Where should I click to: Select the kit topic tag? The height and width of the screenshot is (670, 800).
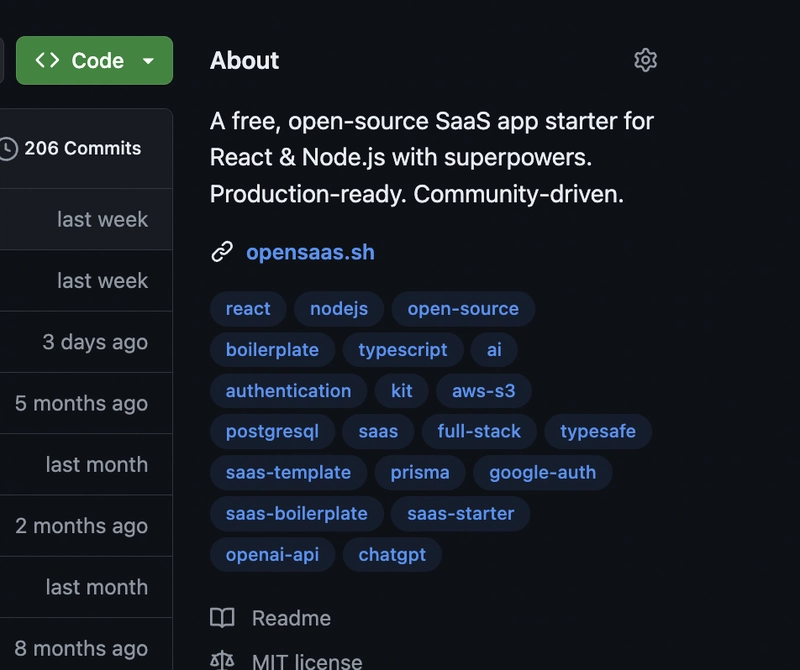tap(402, 390)
